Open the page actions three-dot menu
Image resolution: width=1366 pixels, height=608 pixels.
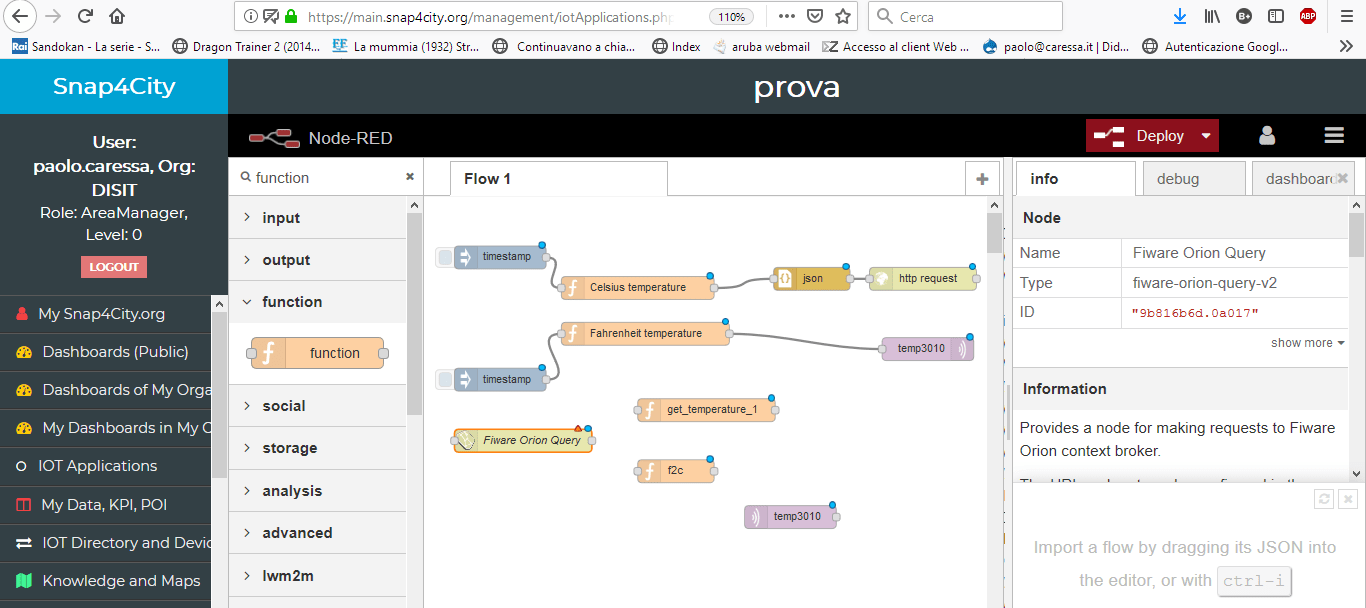click(x=787, y=16)
